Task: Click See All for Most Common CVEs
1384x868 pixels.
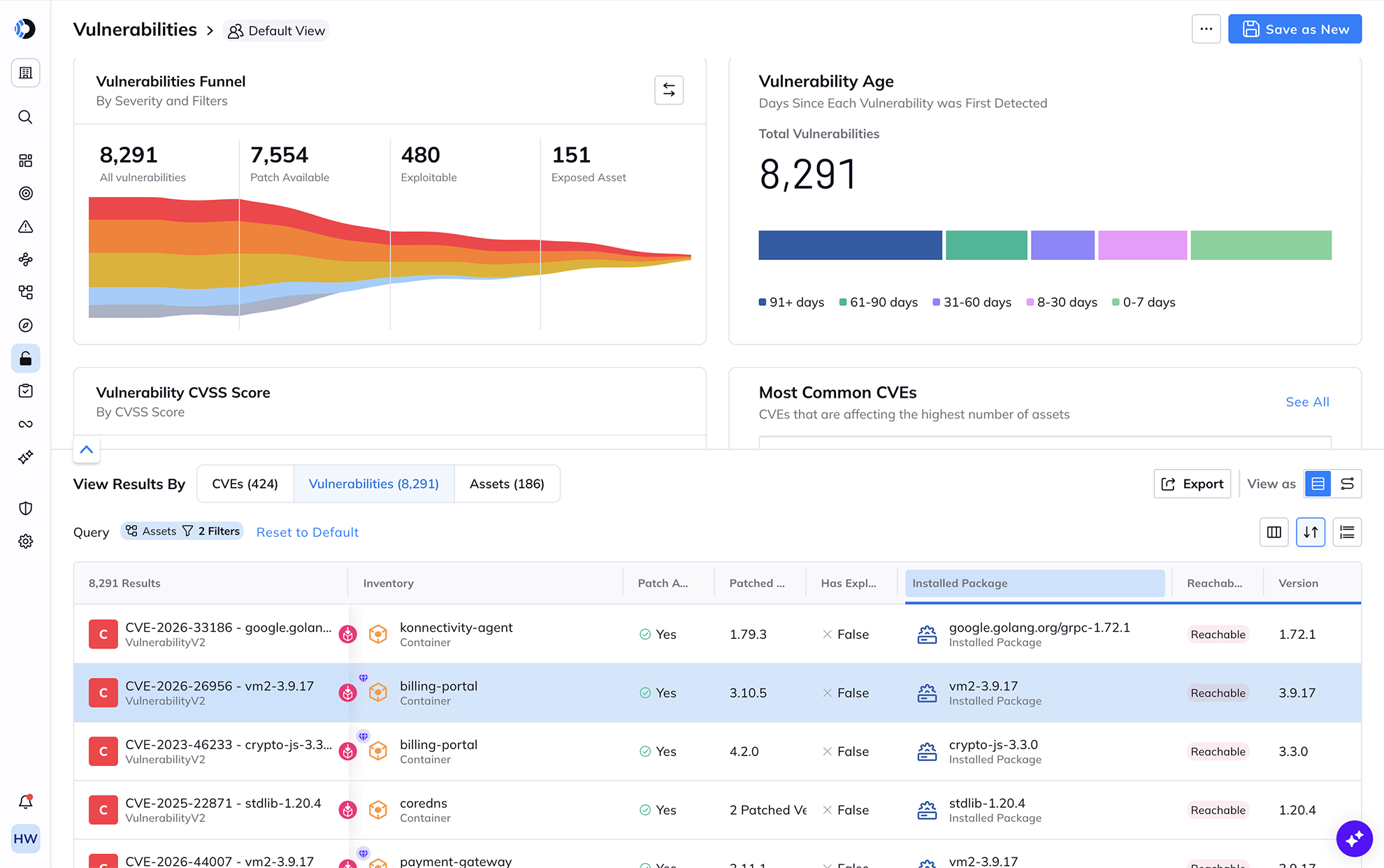Action: coord(1307,402)
